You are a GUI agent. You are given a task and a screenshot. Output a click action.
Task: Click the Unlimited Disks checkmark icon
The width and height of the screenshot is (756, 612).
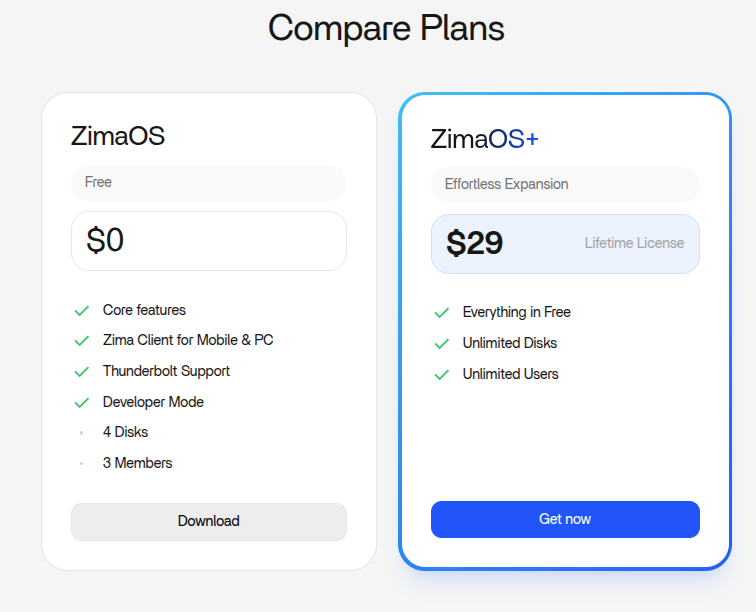441,344
